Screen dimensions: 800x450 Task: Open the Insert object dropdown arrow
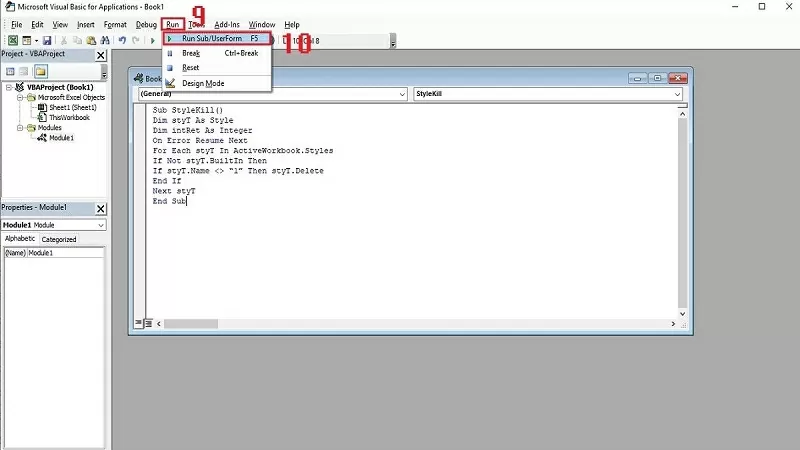pos(36,40)
